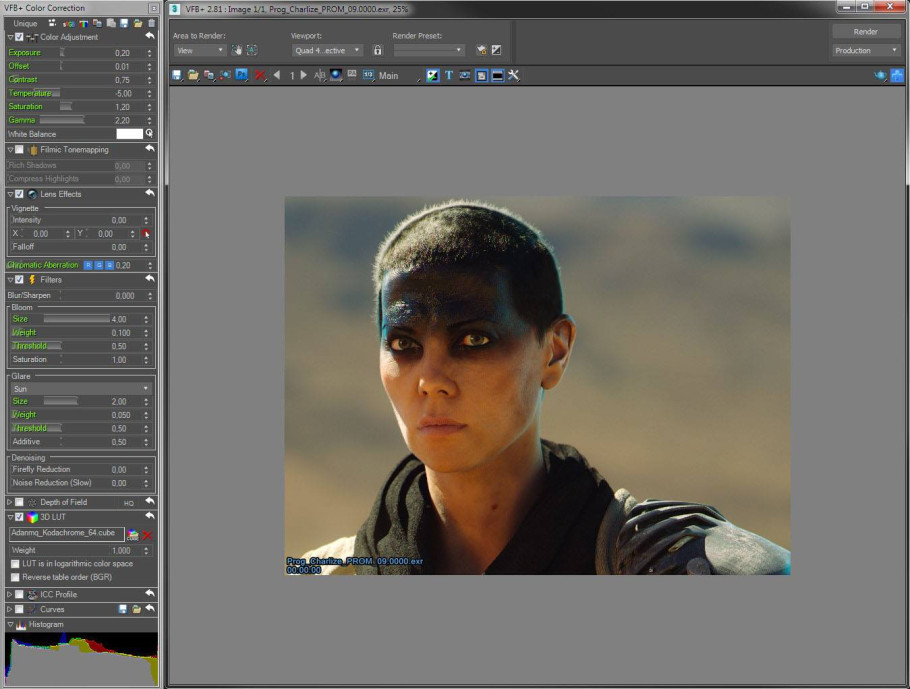Click the render setup icon beside Render Preset
The image size is (910, 689).
[x=481, y=50]
